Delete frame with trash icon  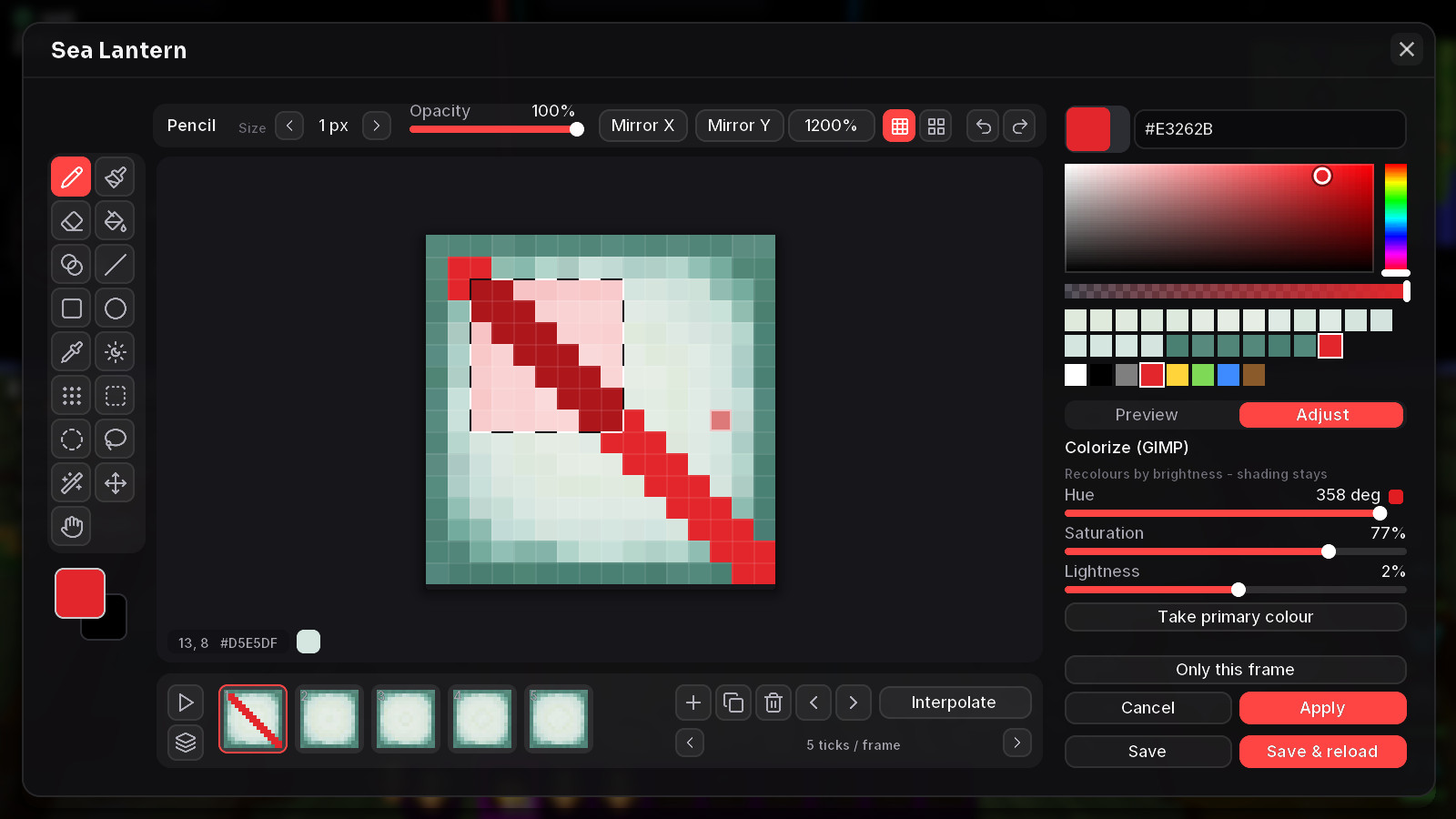coord(773,703)
